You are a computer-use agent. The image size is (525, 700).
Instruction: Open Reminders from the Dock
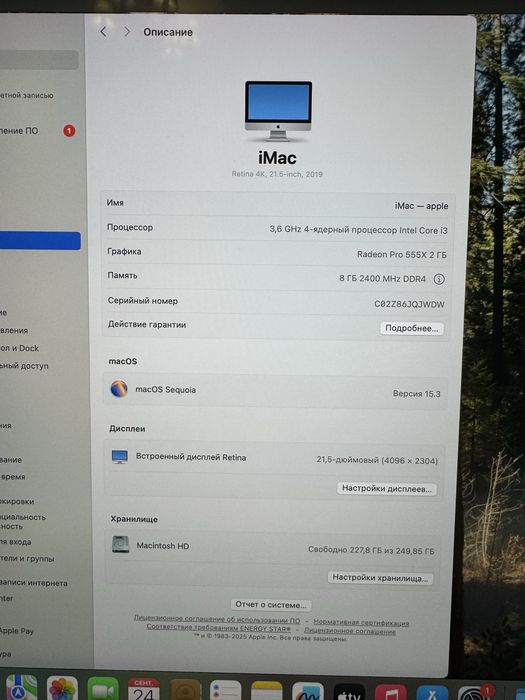click(225, 690)
